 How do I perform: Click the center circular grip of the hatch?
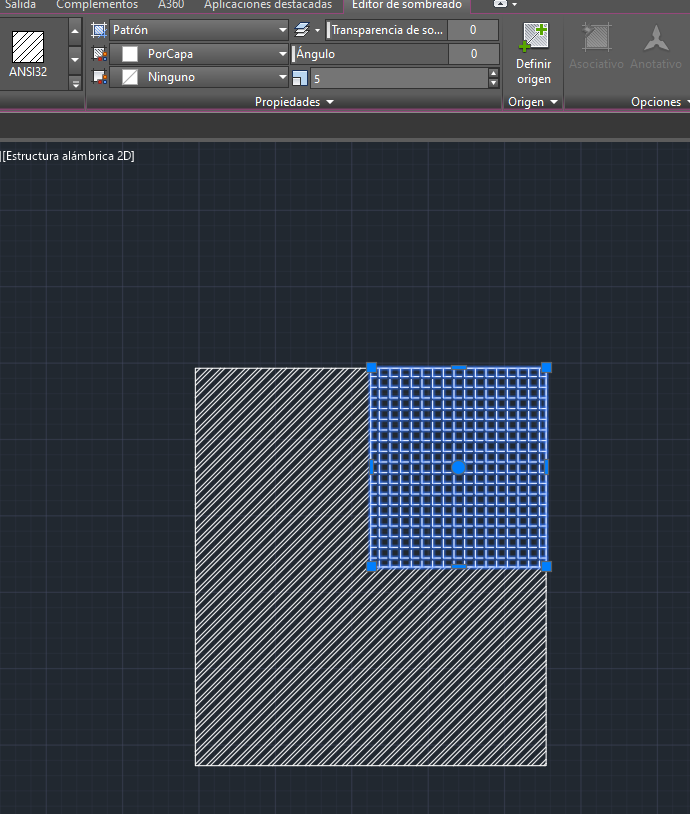[459, 467]
